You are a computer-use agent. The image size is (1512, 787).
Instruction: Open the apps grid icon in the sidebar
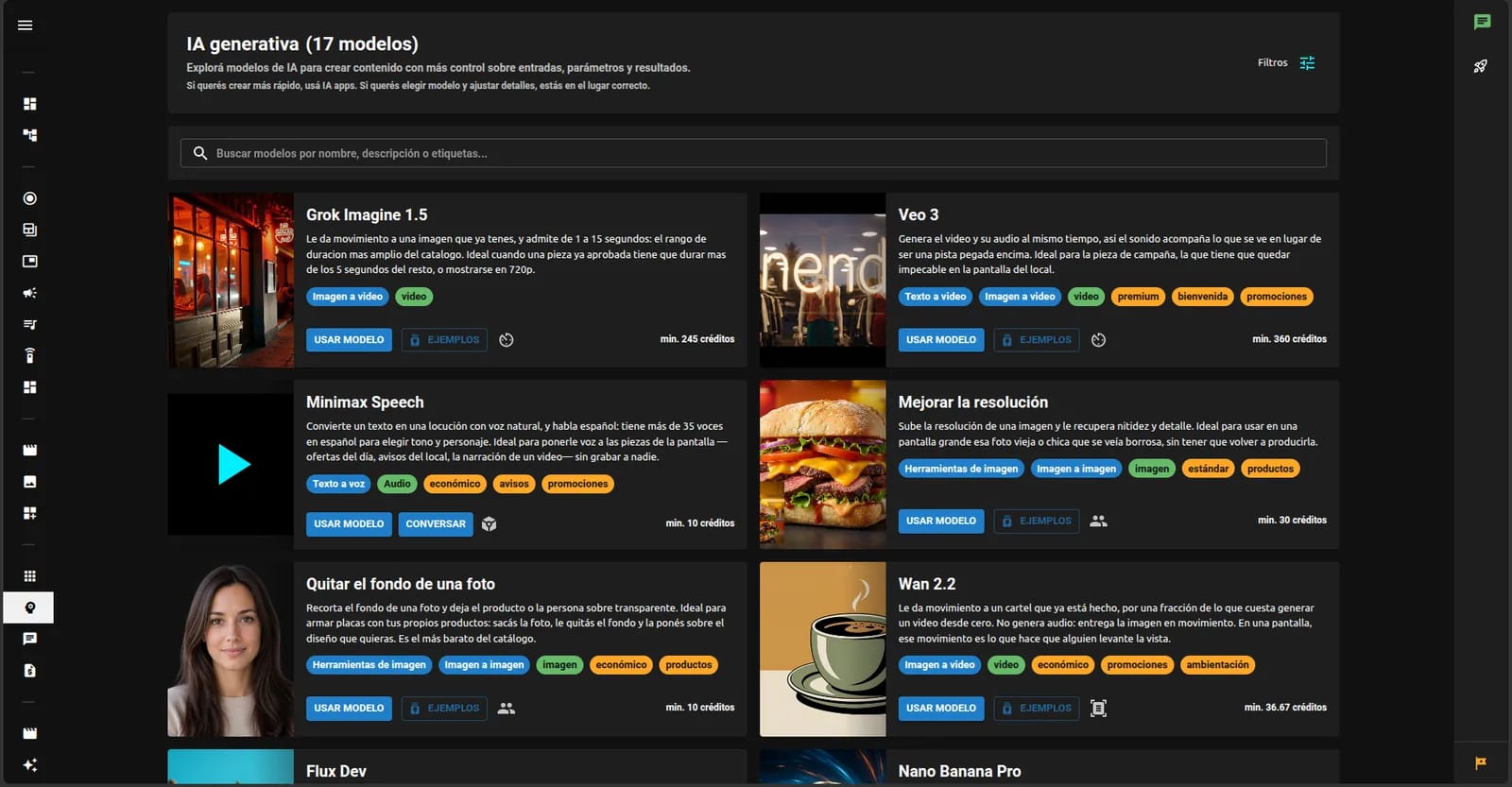coord(30,576)
